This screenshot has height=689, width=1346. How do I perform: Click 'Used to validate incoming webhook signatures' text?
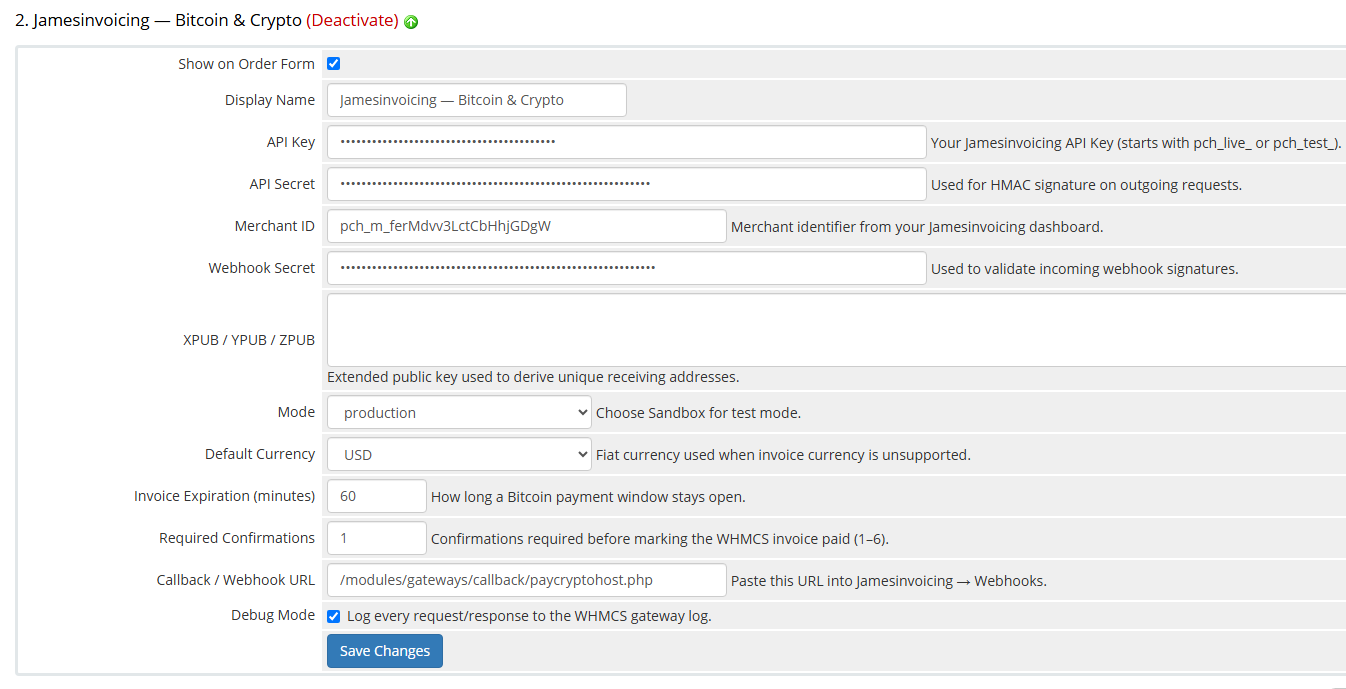click(1085, 269)
